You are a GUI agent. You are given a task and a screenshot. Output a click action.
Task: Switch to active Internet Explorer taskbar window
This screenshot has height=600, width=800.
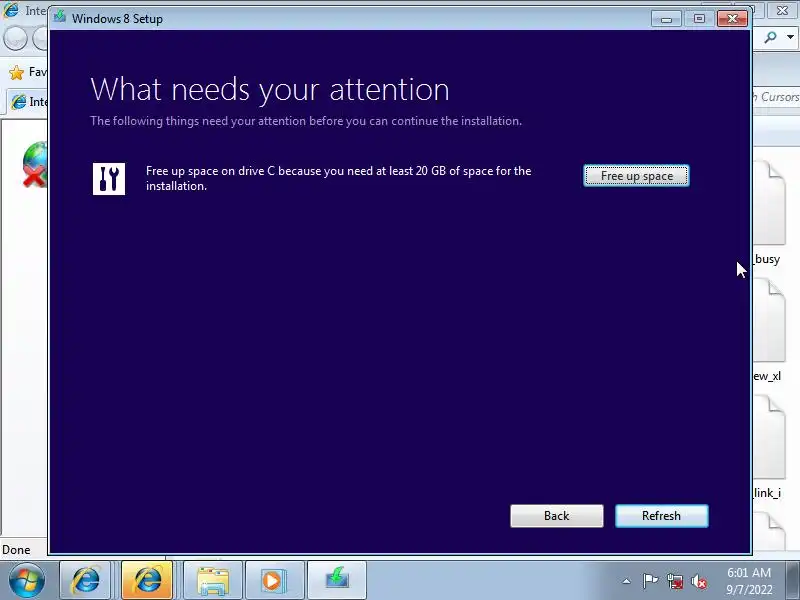pos(147,580)
